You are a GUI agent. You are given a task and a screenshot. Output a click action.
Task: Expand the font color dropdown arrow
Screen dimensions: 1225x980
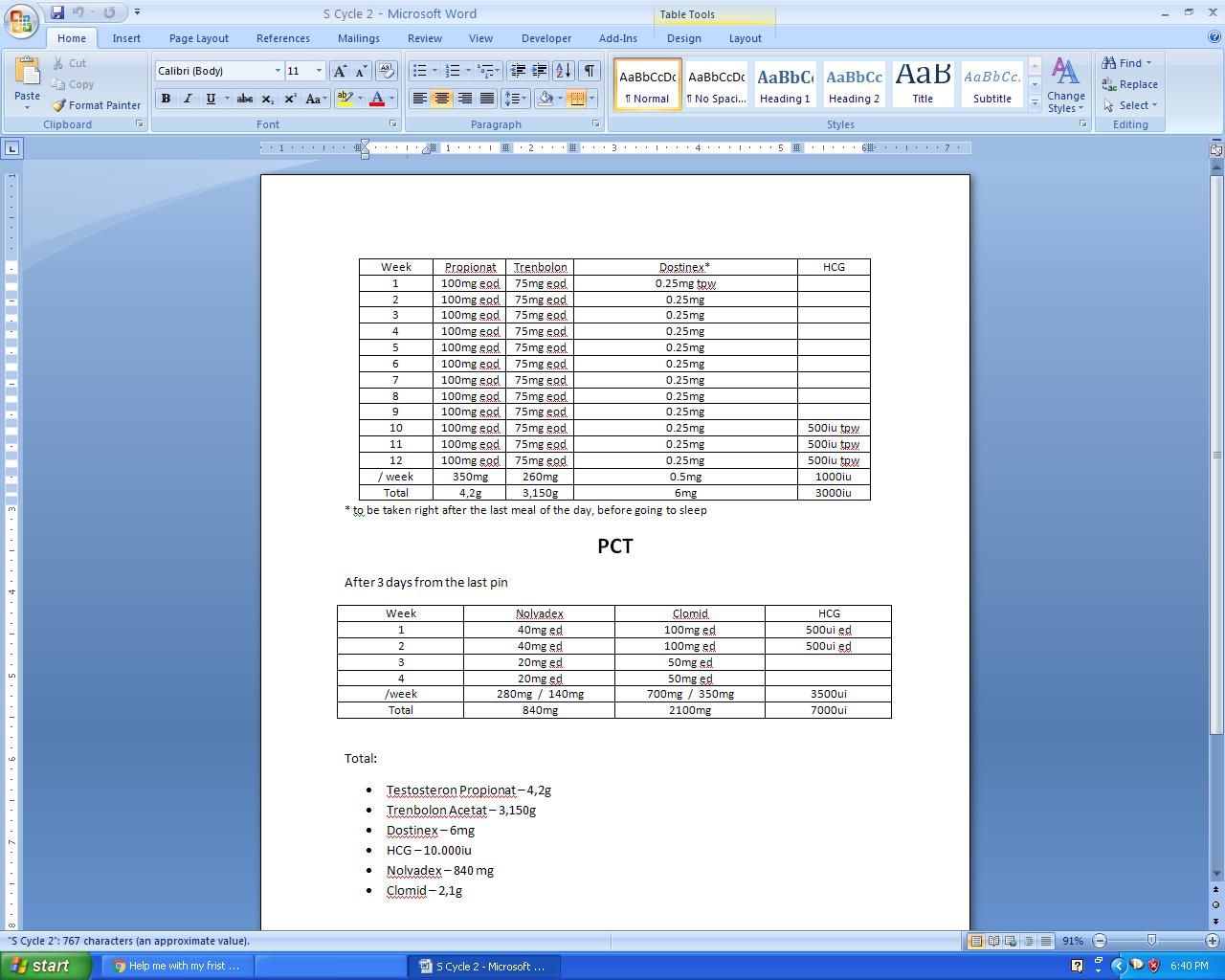pyautogui.click(x=391, y=99)
